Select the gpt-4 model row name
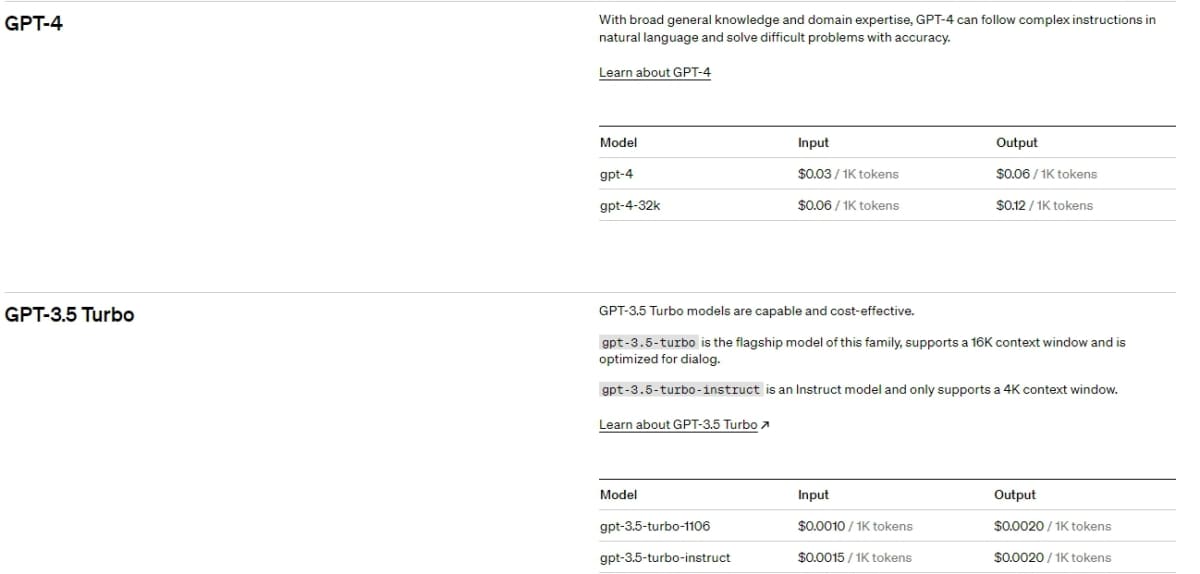Viewport: 1200px width, 574px height. click(x=616, y=174)
